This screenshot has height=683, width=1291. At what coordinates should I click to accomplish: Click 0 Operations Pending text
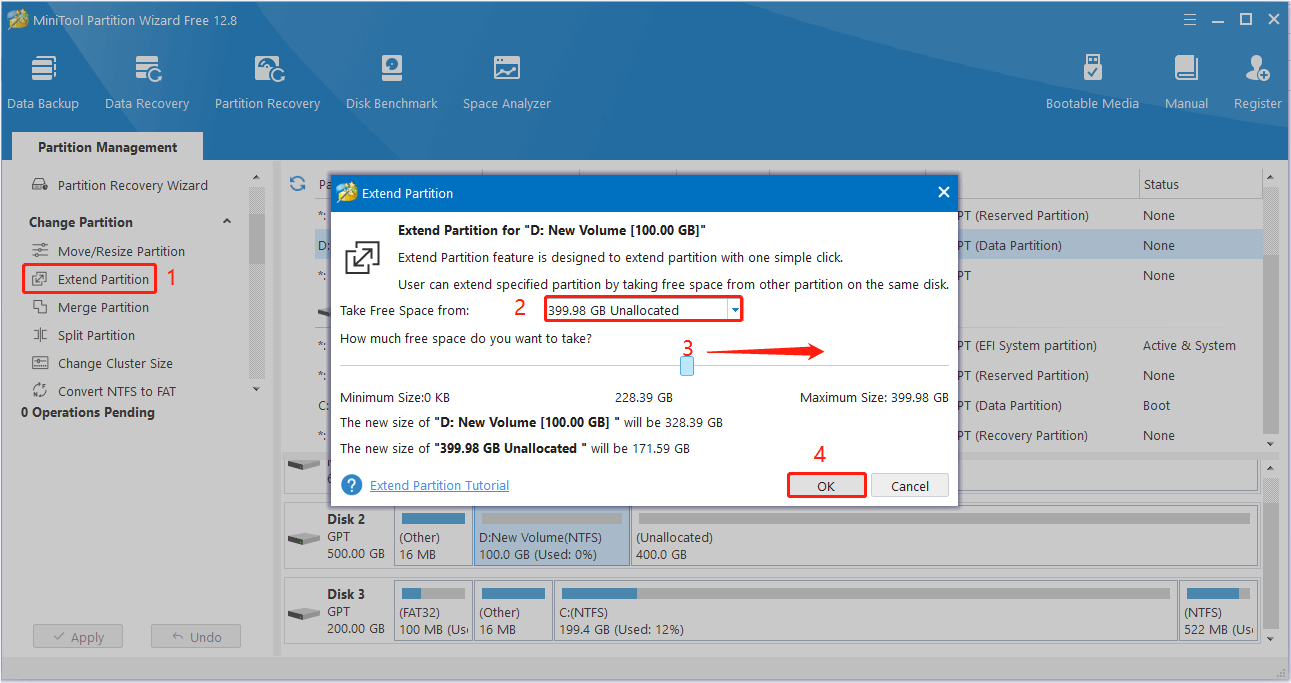coord(88,412)
